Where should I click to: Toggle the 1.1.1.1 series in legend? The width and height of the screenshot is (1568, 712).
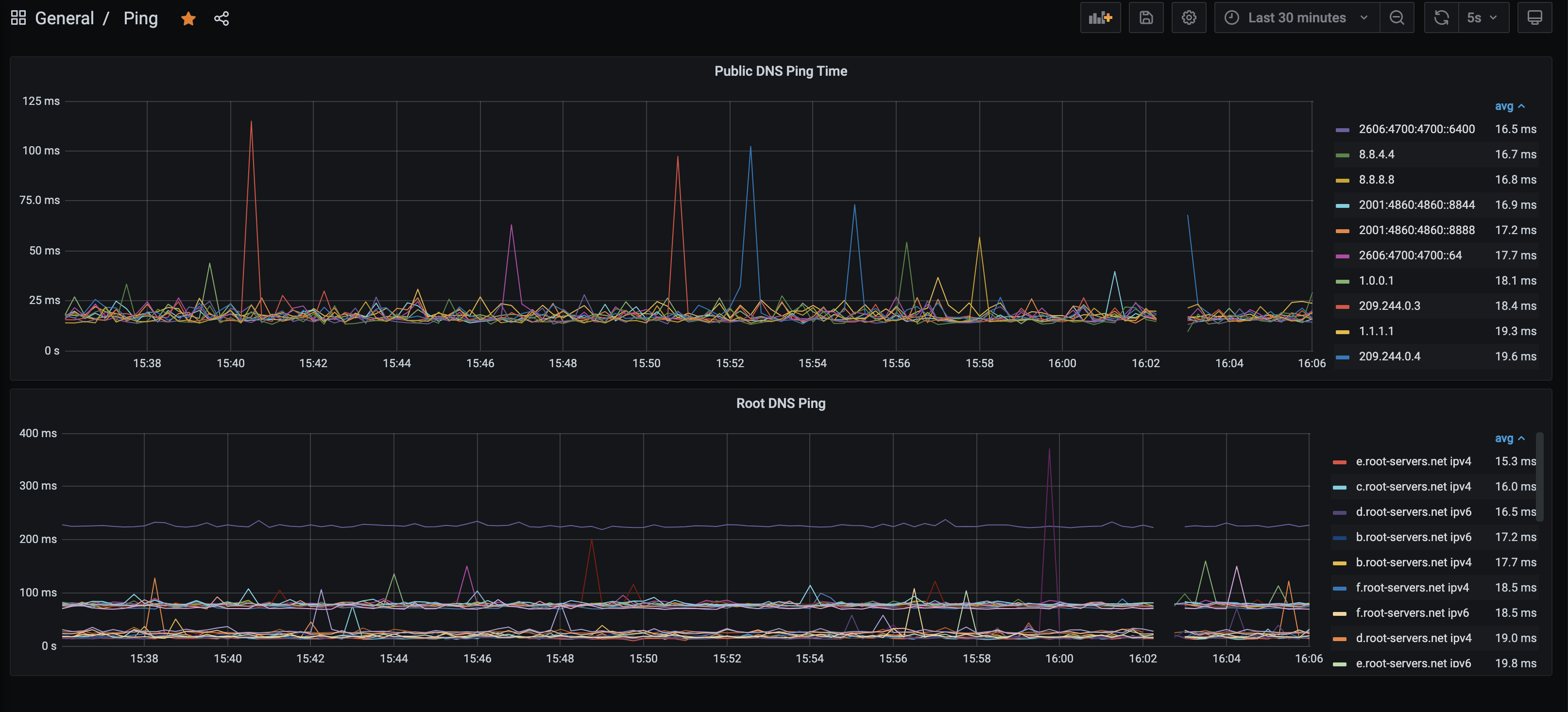tap(1376, 332)
